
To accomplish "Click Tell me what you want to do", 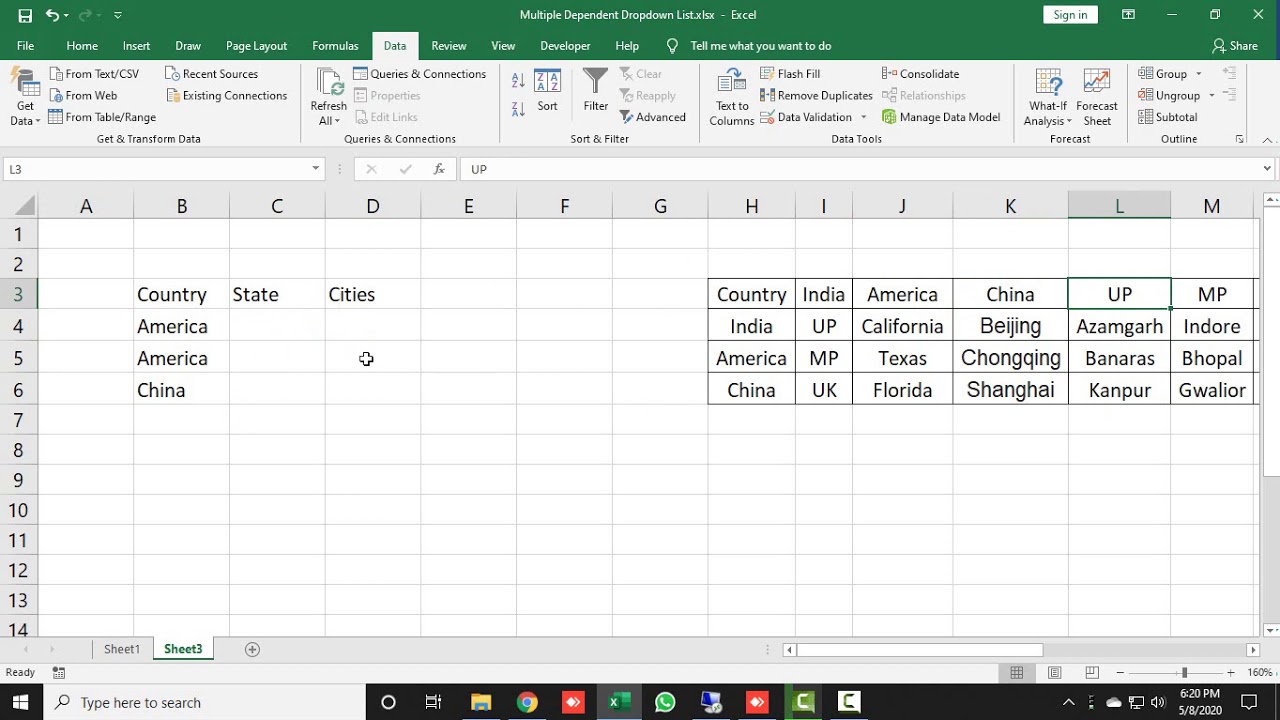I will point(760,46).
